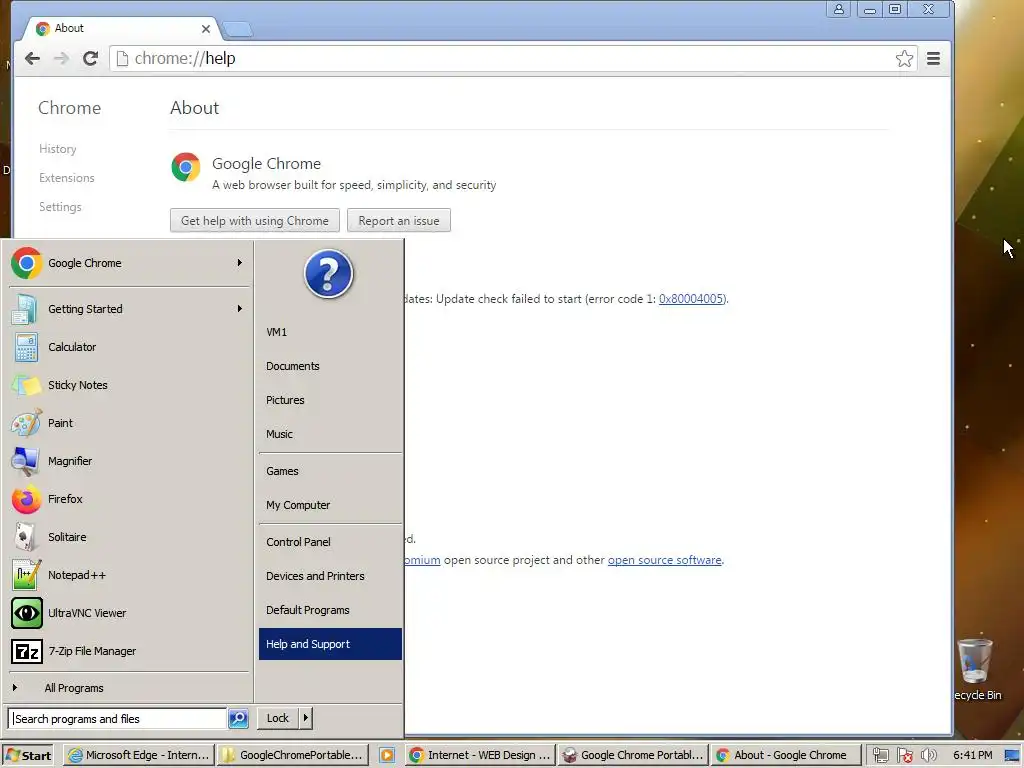This screenshot has height=768, width=1024.
Task: Launch Paint from Start menu
Action: [127, 423]
